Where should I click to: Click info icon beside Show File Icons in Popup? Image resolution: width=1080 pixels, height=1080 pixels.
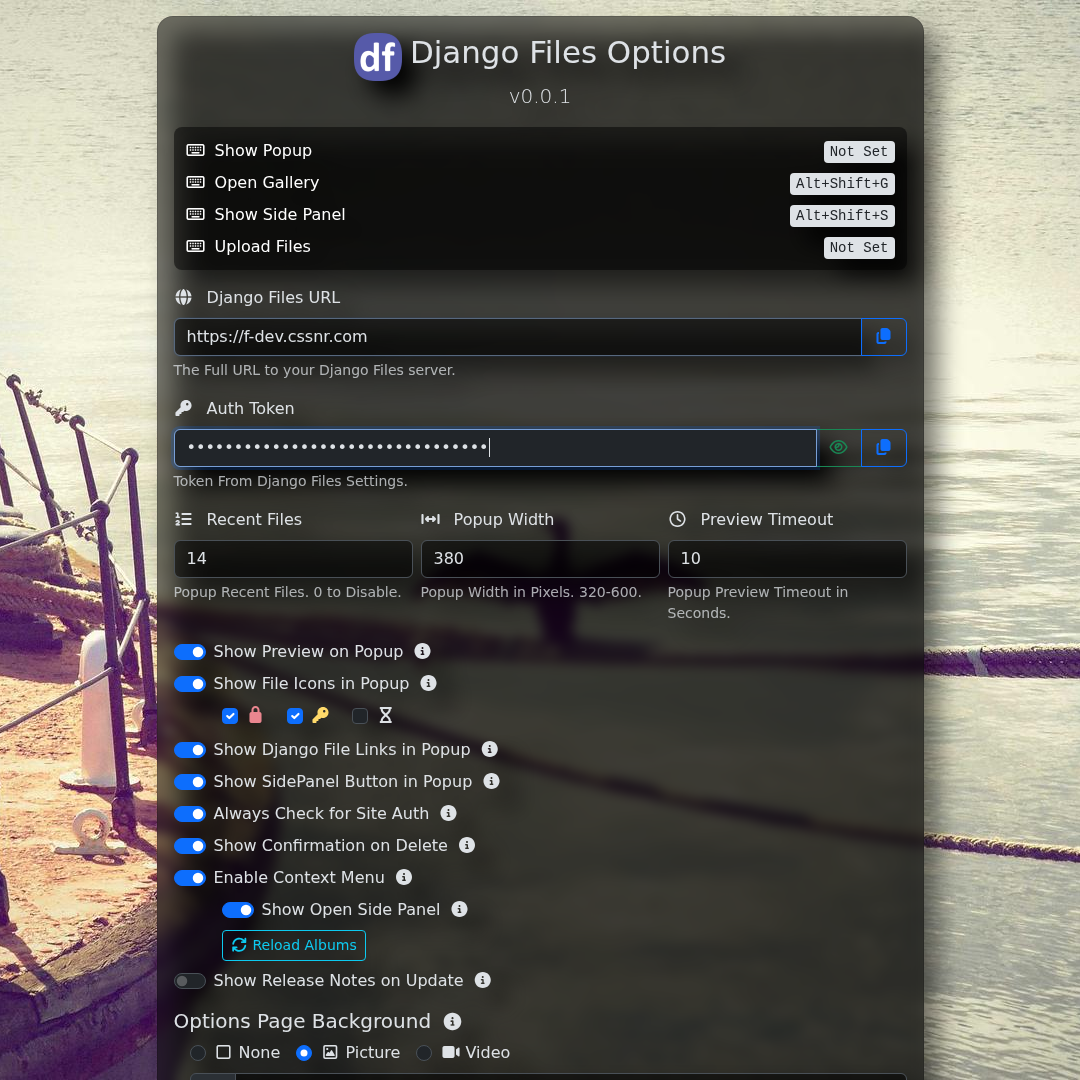[429, 683]
